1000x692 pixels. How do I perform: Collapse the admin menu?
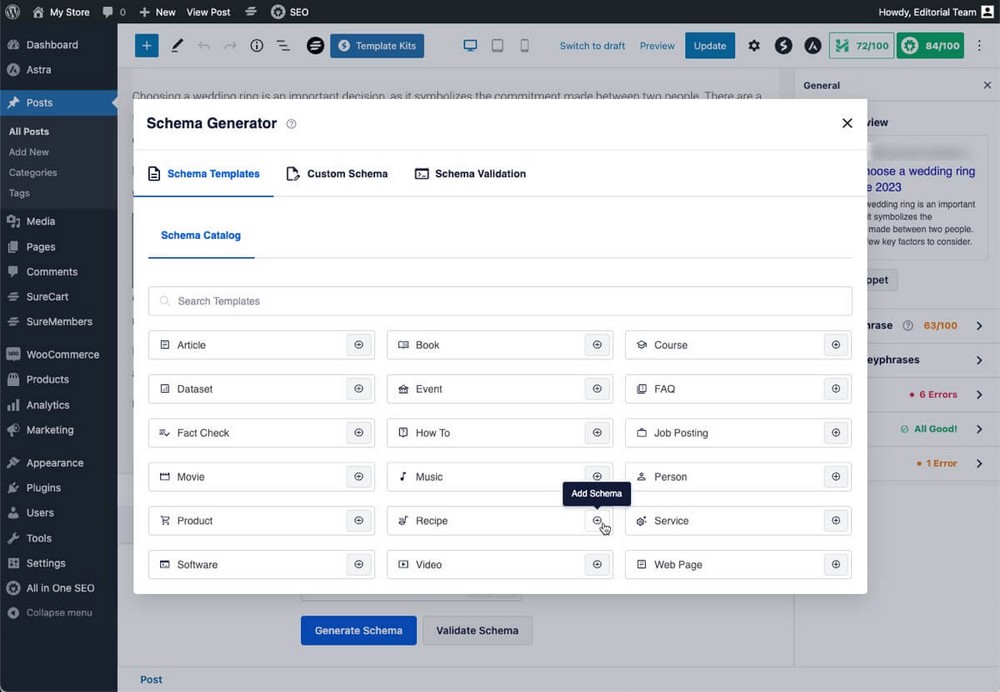click(59, 613)
